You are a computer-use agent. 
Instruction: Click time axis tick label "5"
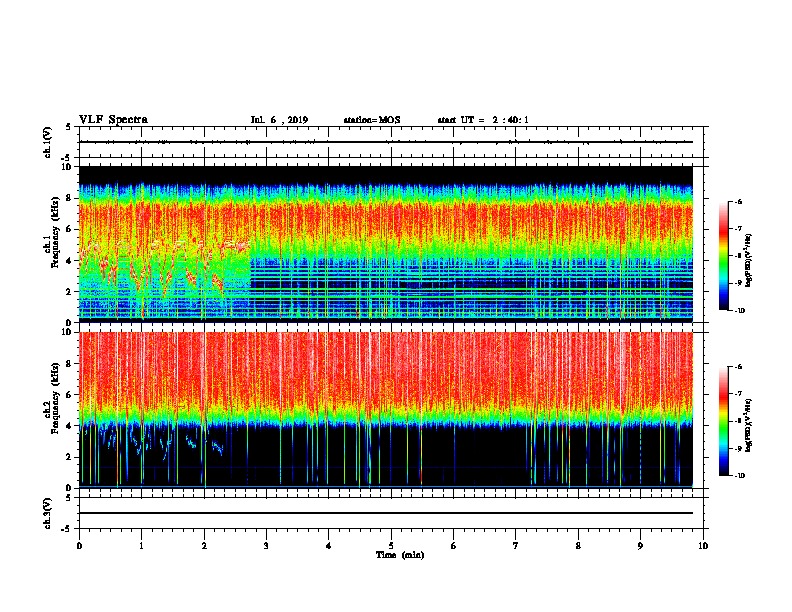391,546
